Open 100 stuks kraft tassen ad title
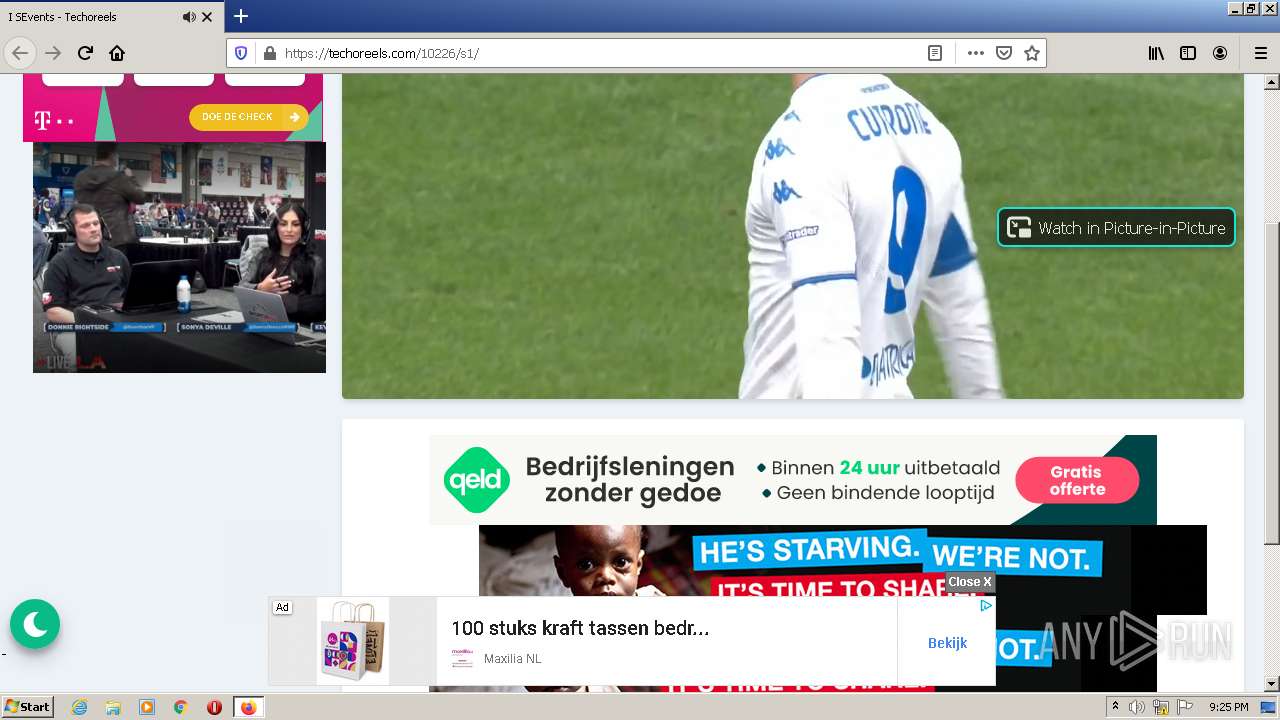The width and height of the screenshot is (1280, 720). [x=580, y=628]
